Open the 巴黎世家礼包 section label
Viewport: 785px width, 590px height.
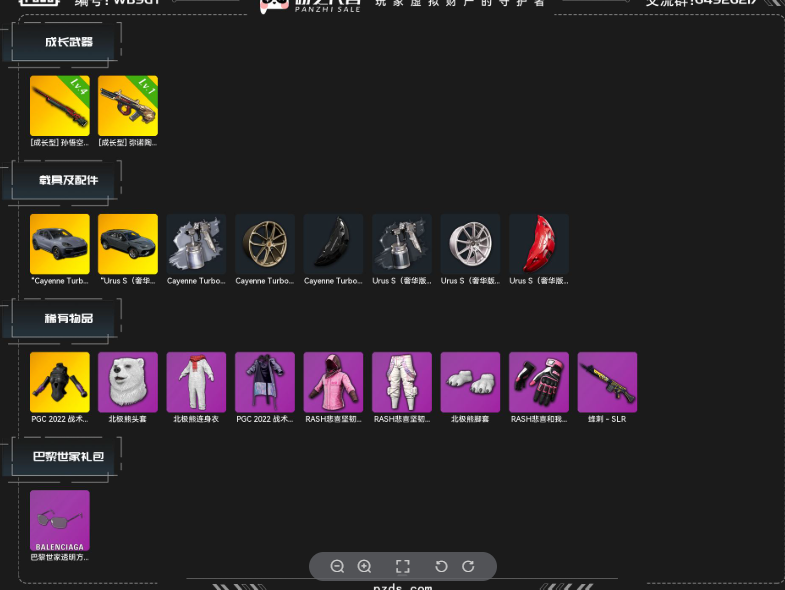[68, 456]
